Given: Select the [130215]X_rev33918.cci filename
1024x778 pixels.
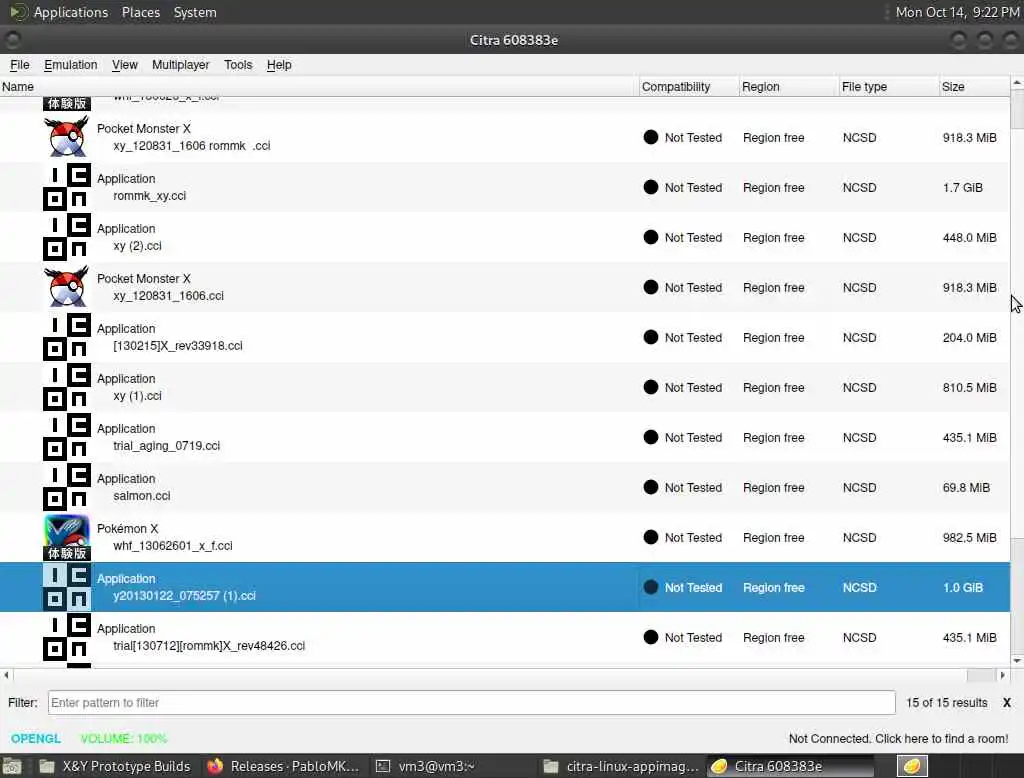Looking at the screenshot, I should tap(178, 346).
